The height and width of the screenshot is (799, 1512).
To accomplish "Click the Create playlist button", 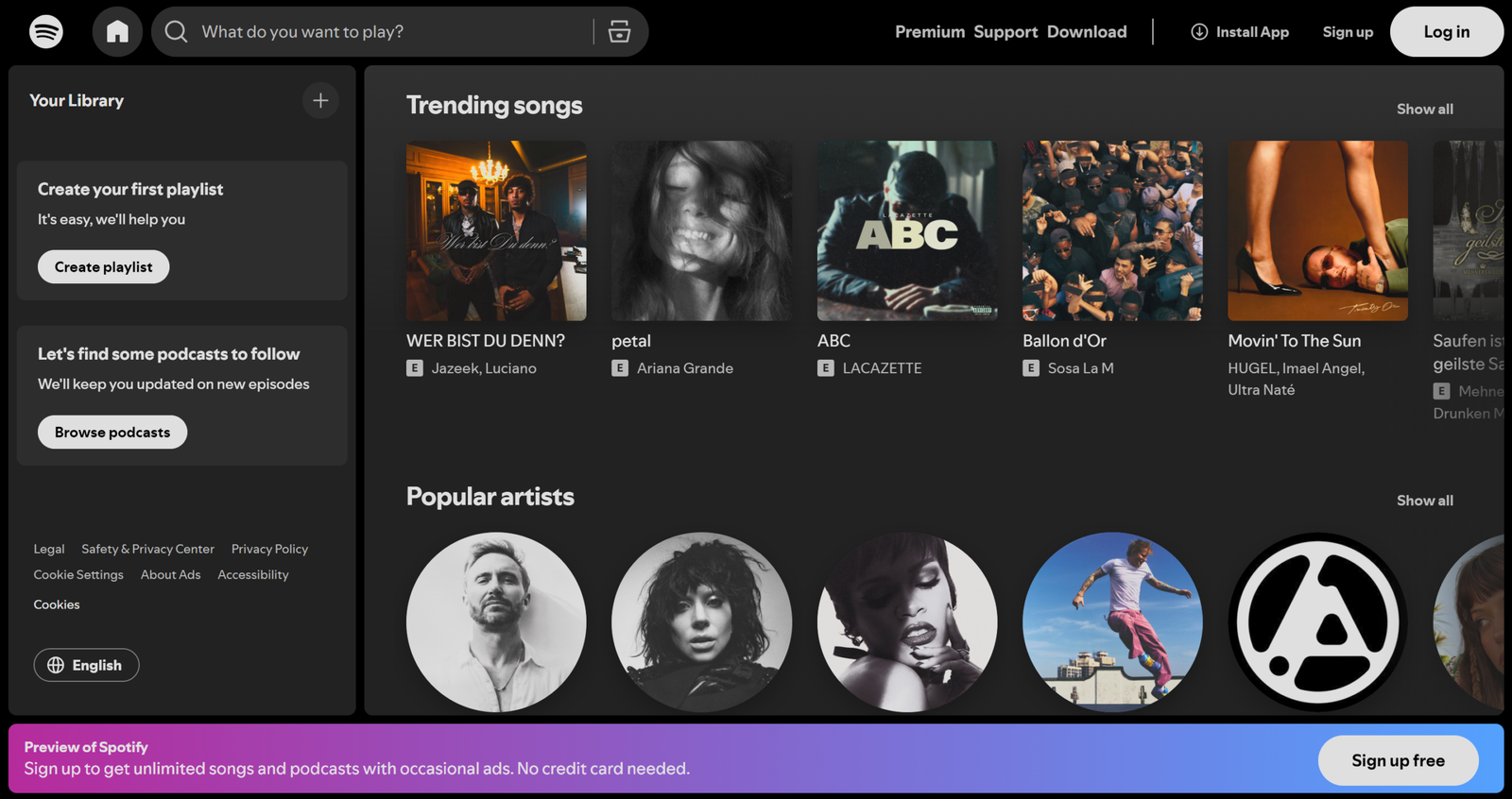I will click(x=104, y=266).
